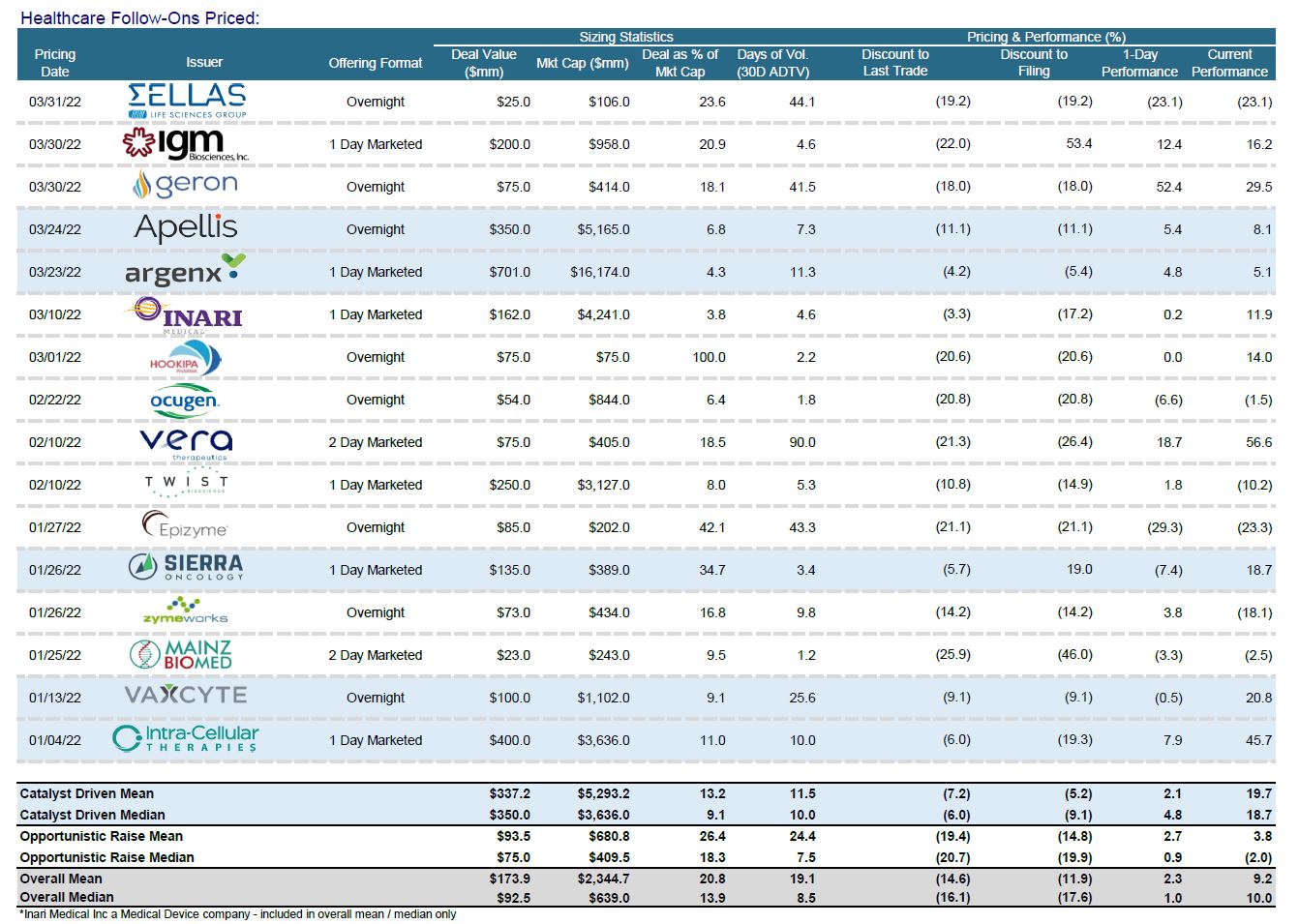Select the Current Performance column header
Image resolution: width=1299 pixels, height=924 pixels.
[1229, 63]
